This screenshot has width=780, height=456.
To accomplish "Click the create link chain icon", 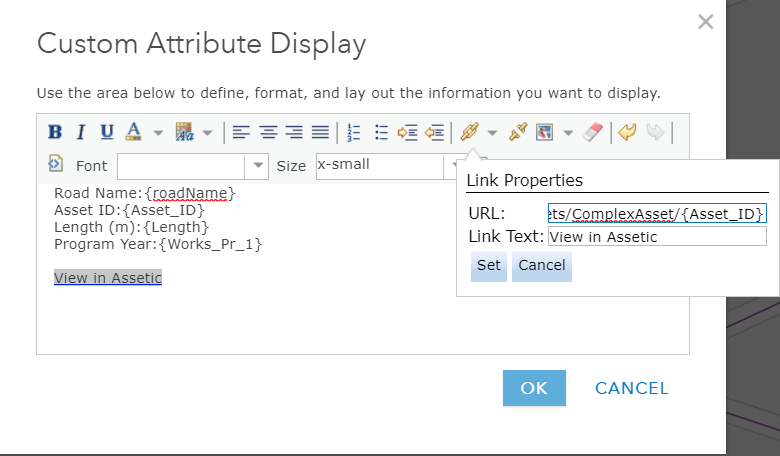I will [x=470, y=132].
